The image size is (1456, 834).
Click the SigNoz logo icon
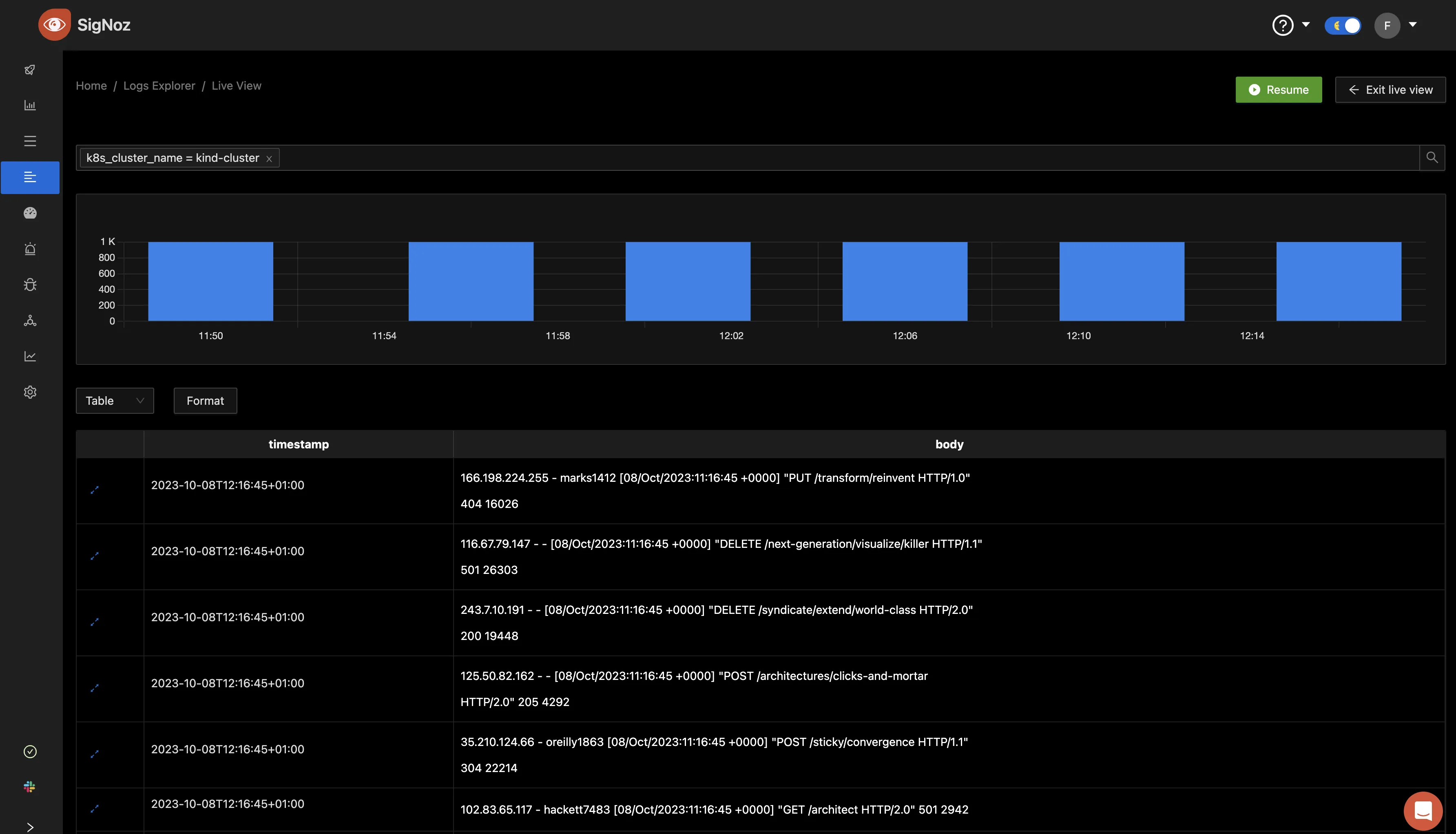click(x=54, y=24)
